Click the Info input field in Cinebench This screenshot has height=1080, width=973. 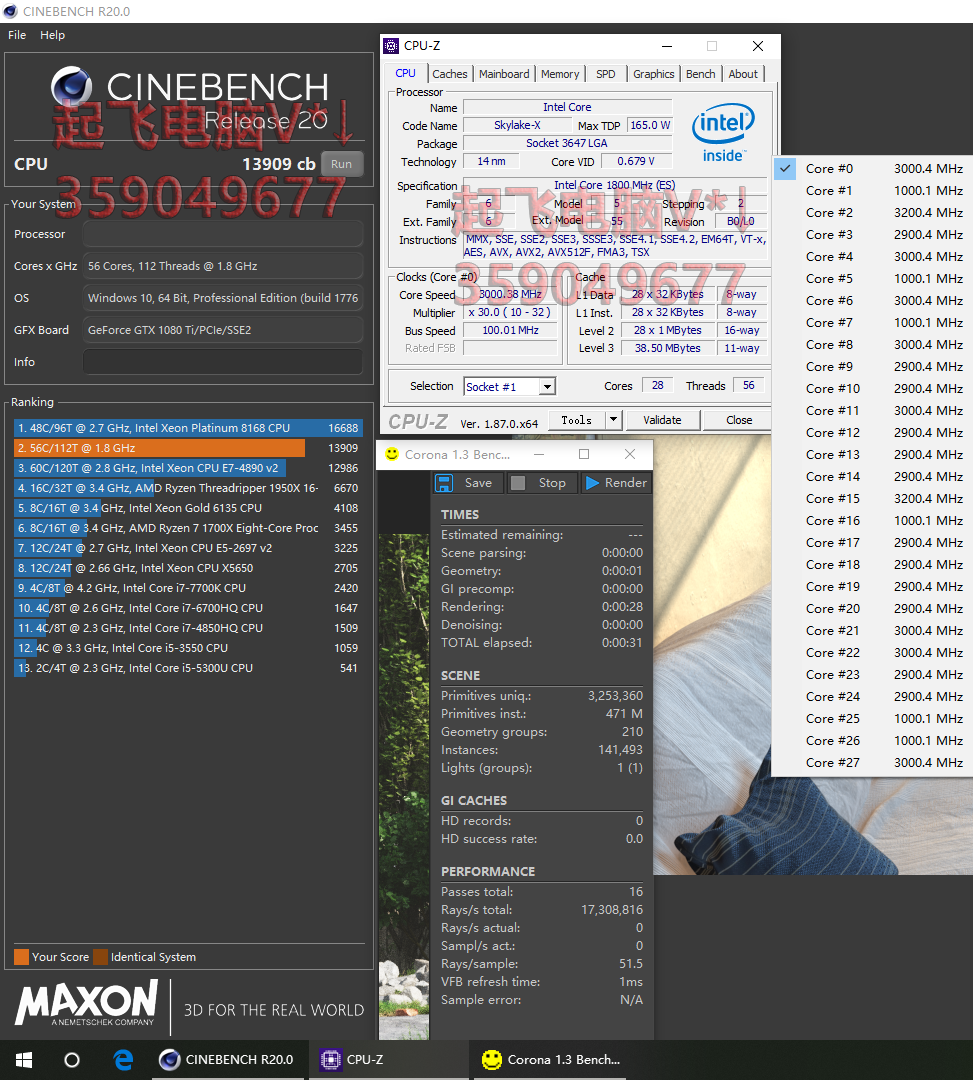pyautogui.click(x=223, y=362)
